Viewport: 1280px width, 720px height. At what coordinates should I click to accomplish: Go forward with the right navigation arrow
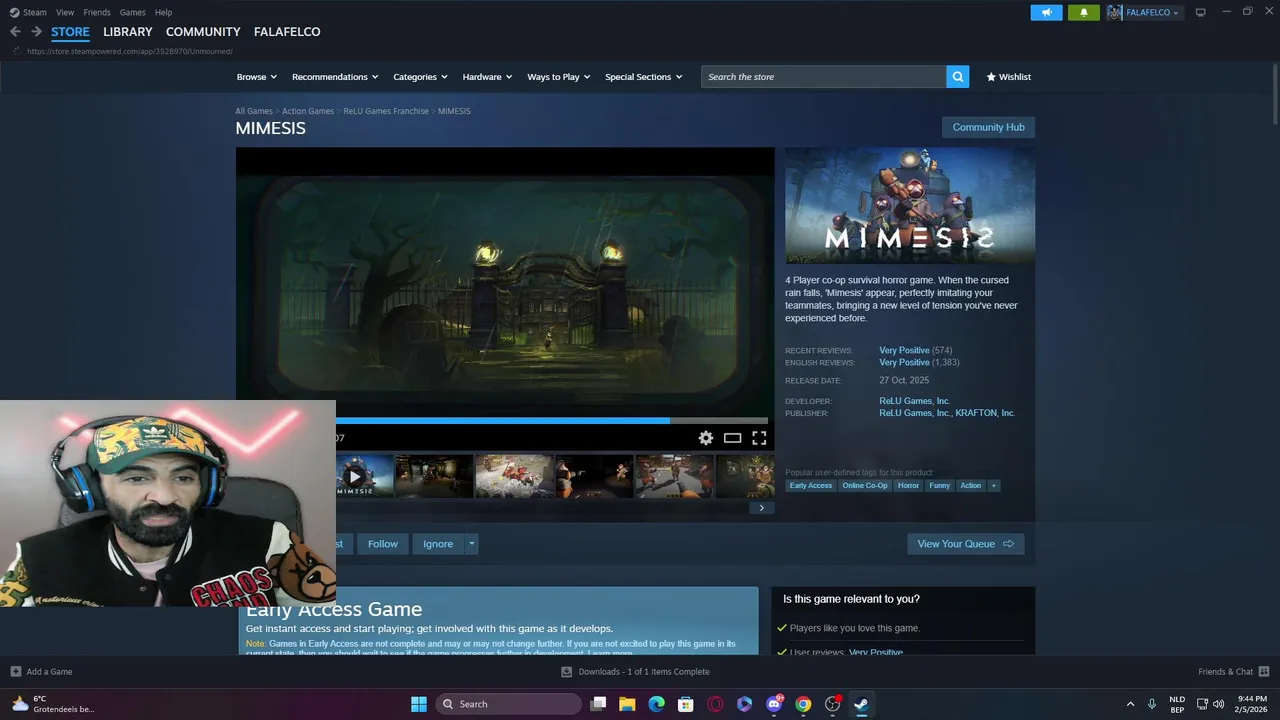36,32
